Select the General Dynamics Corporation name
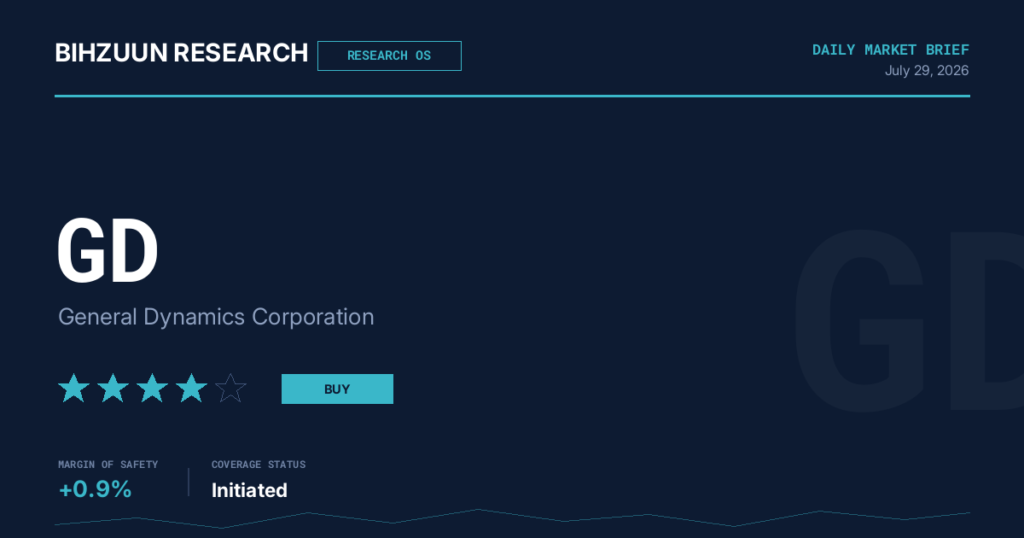The height and width of the screenshot is (538, 1024). [x=216, y=317]
